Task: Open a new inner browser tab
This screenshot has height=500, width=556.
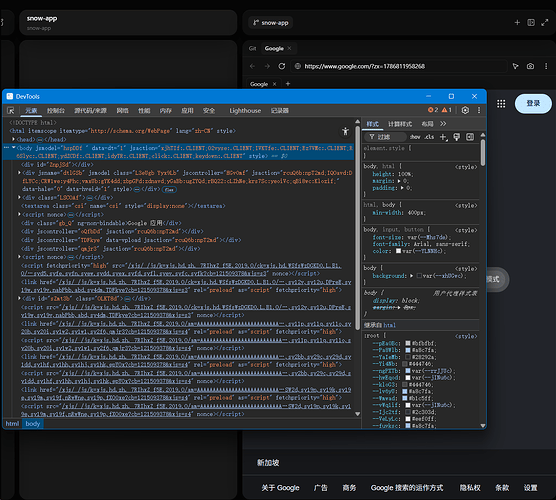Action: point(288,84)
